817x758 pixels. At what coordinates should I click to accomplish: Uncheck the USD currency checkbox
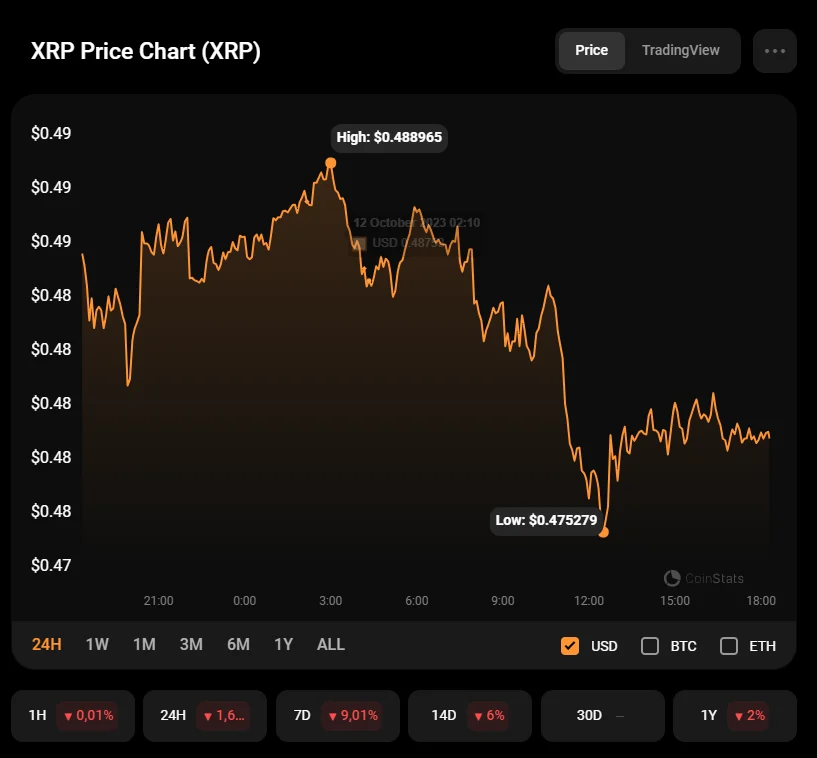(x=570, y=645)
